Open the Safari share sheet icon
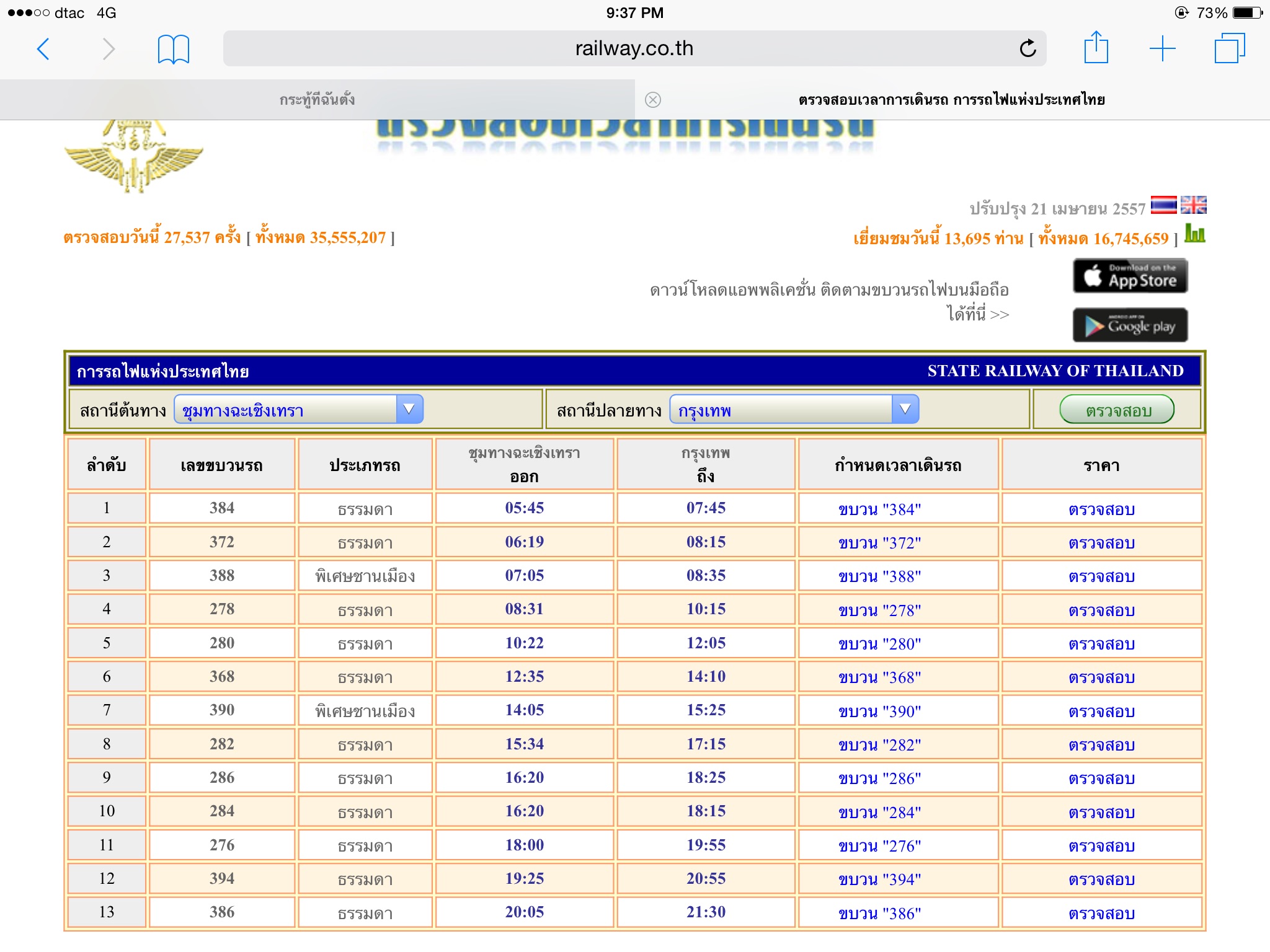1270x952 pixels. point(1096,47)
